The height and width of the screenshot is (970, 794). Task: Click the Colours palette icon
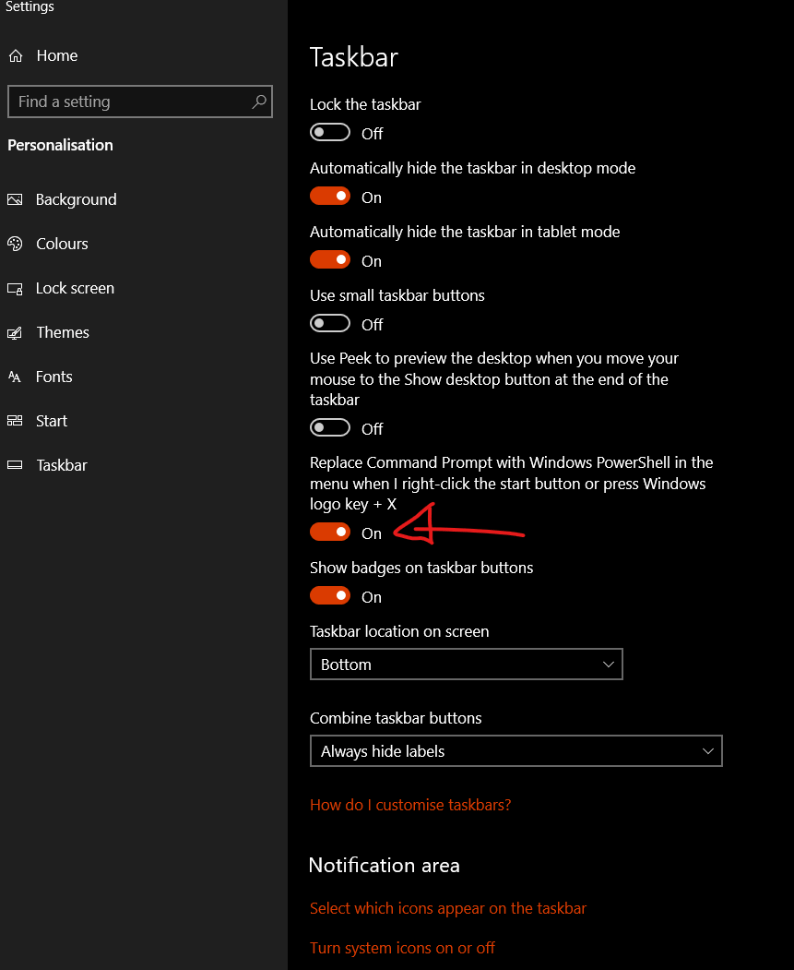tap(15, 244)
